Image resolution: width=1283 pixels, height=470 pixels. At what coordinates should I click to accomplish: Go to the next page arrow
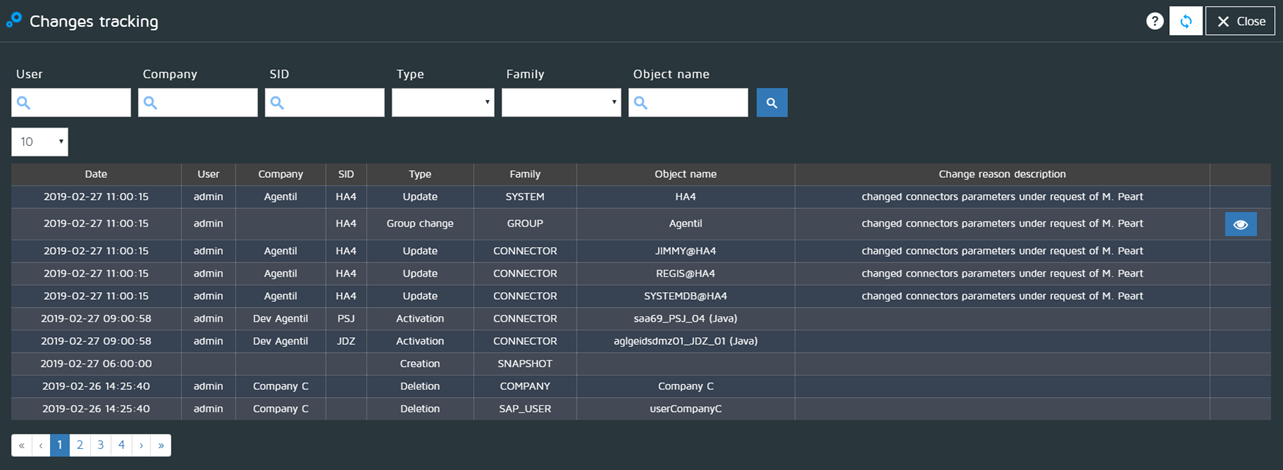(x=141, y=445)
